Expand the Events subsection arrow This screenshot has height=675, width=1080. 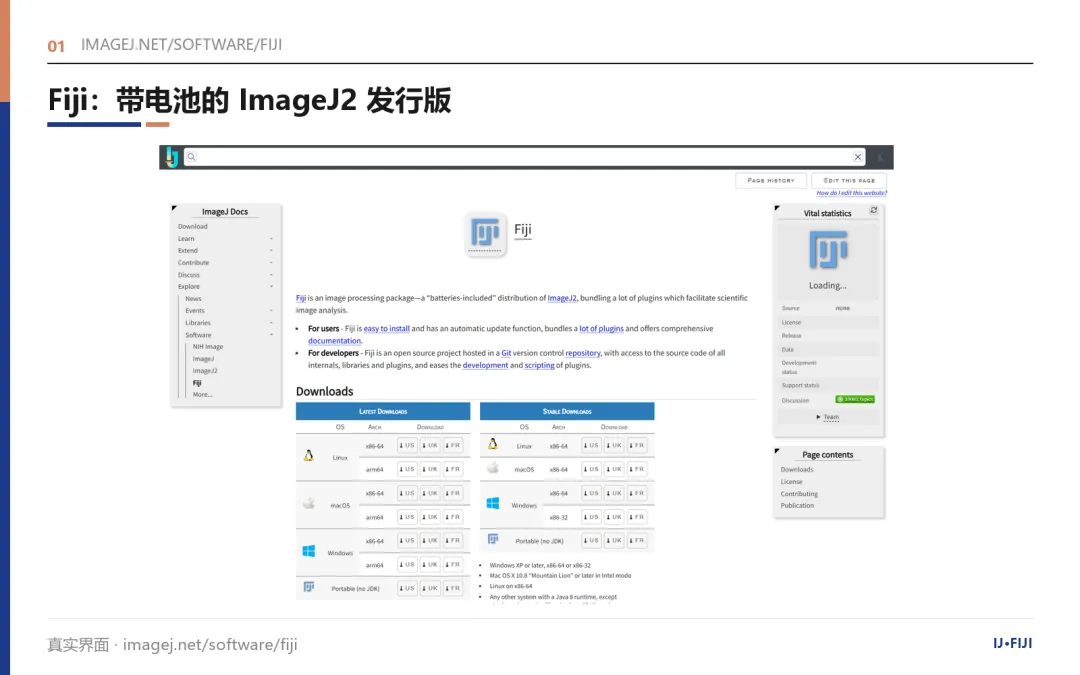pos(271,311)
